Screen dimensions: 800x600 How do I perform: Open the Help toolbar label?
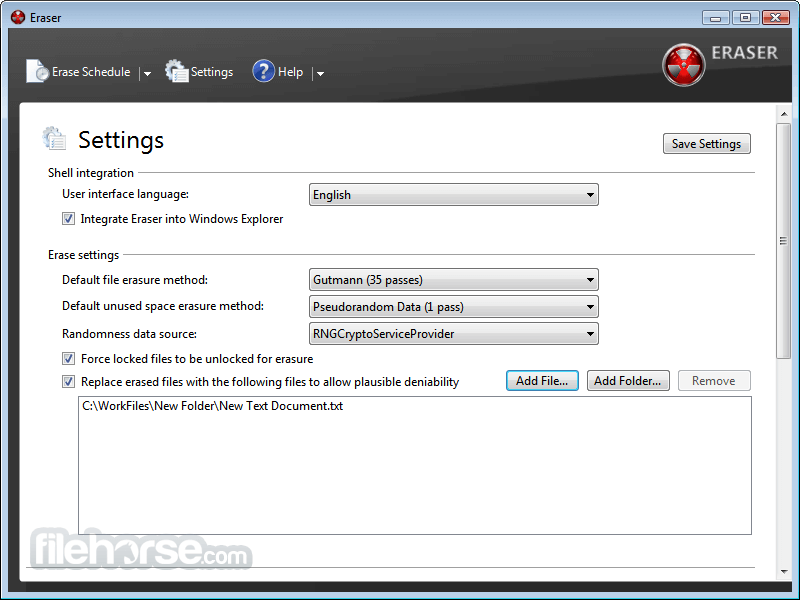290,72
